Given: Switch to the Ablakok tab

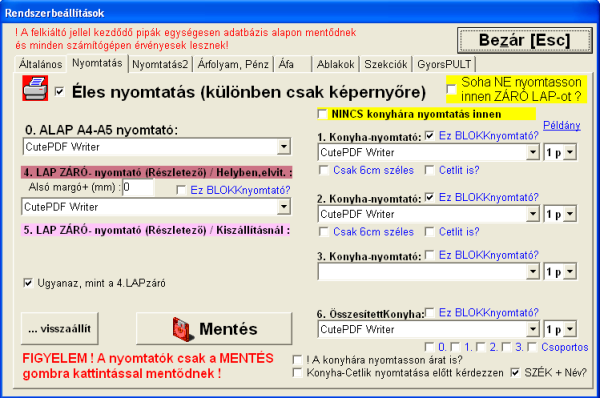Looking at the screenshot, I should (x=336, y=64).
